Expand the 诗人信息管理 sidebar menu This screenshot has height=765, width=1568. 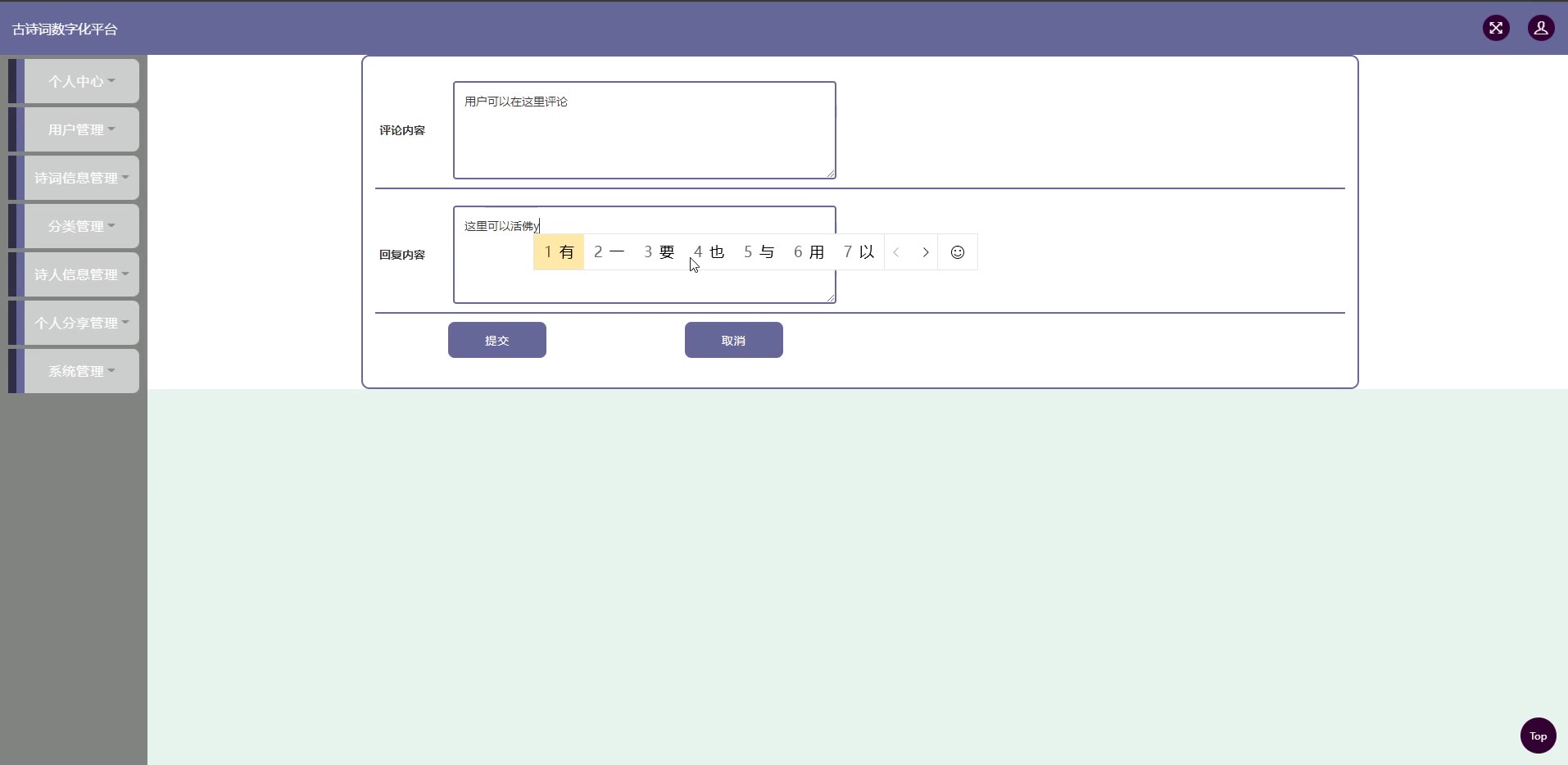[x=81, y=274]
